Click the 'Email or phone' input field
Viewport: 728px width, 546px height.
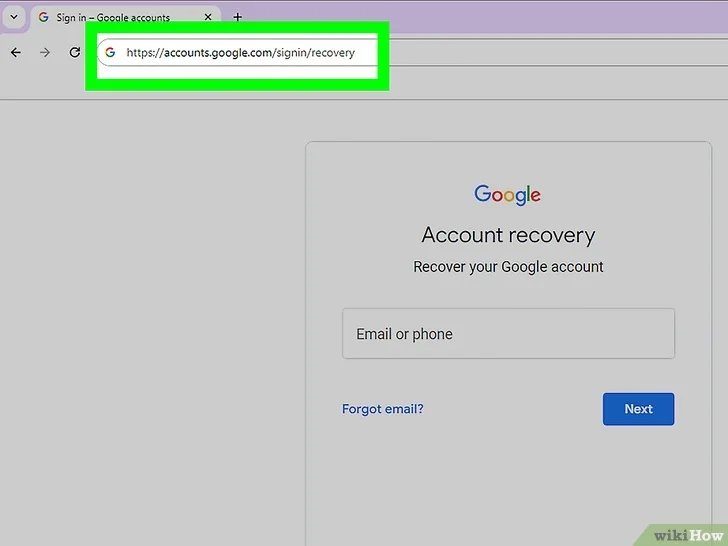[x=508, y=333]
